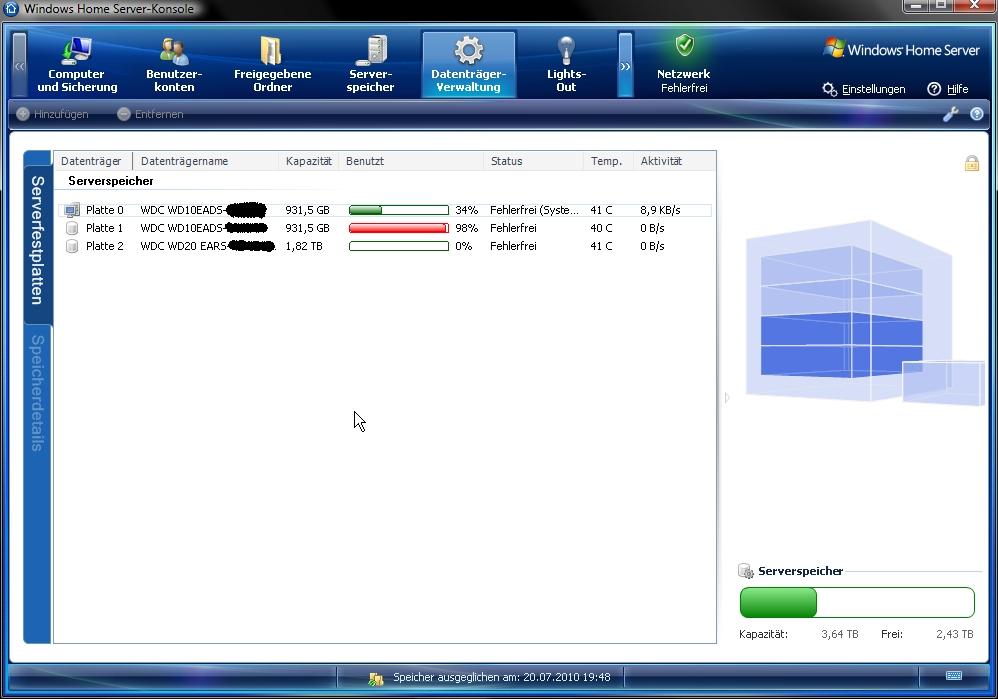This screenshot has height=699, width=998.
Task: Click the 3,64 TB Kapazität value
Action: coord(840,634)
